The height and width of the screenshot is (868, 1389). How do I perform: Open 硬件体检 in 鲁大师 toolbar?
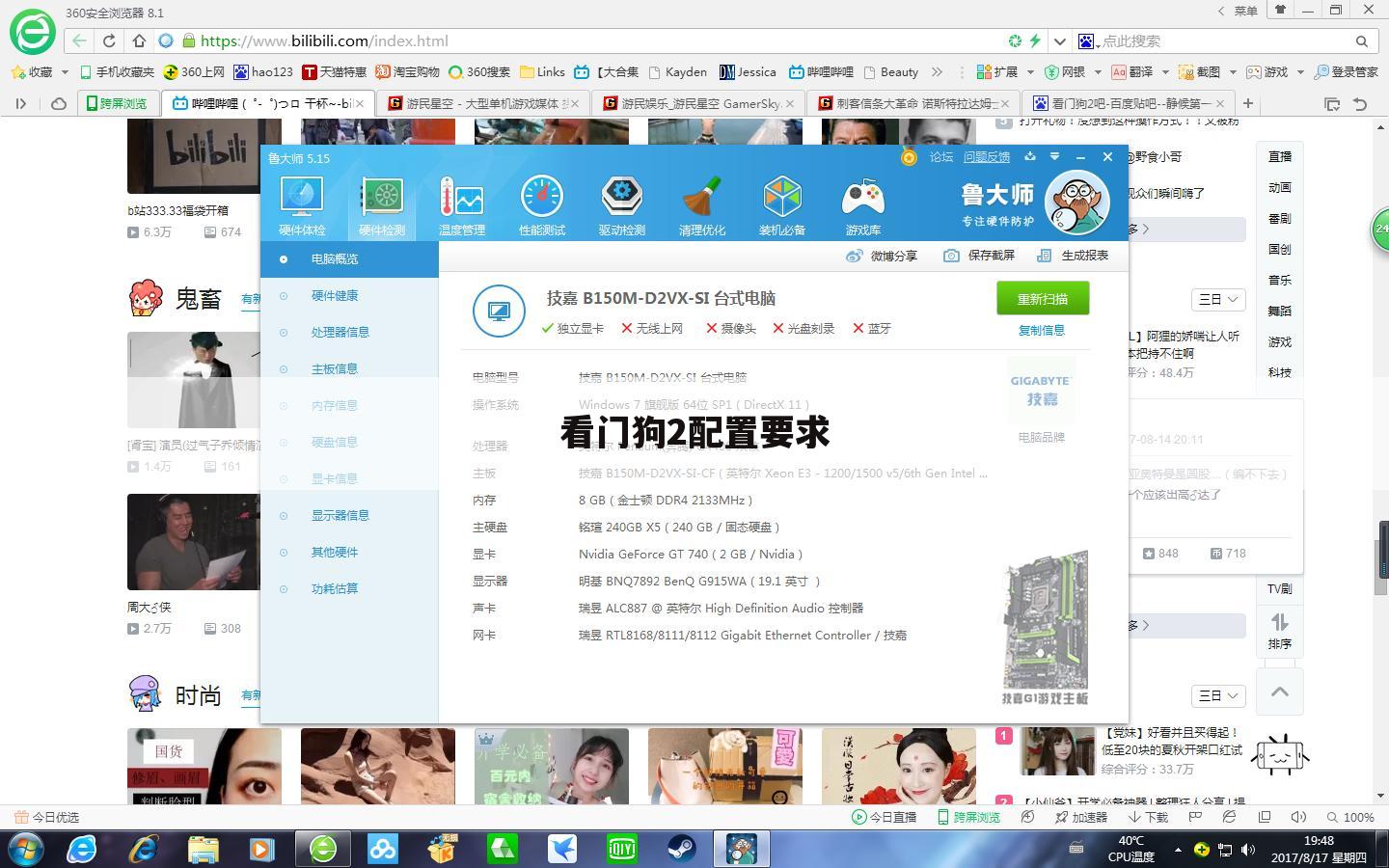[x=302, y=206]
